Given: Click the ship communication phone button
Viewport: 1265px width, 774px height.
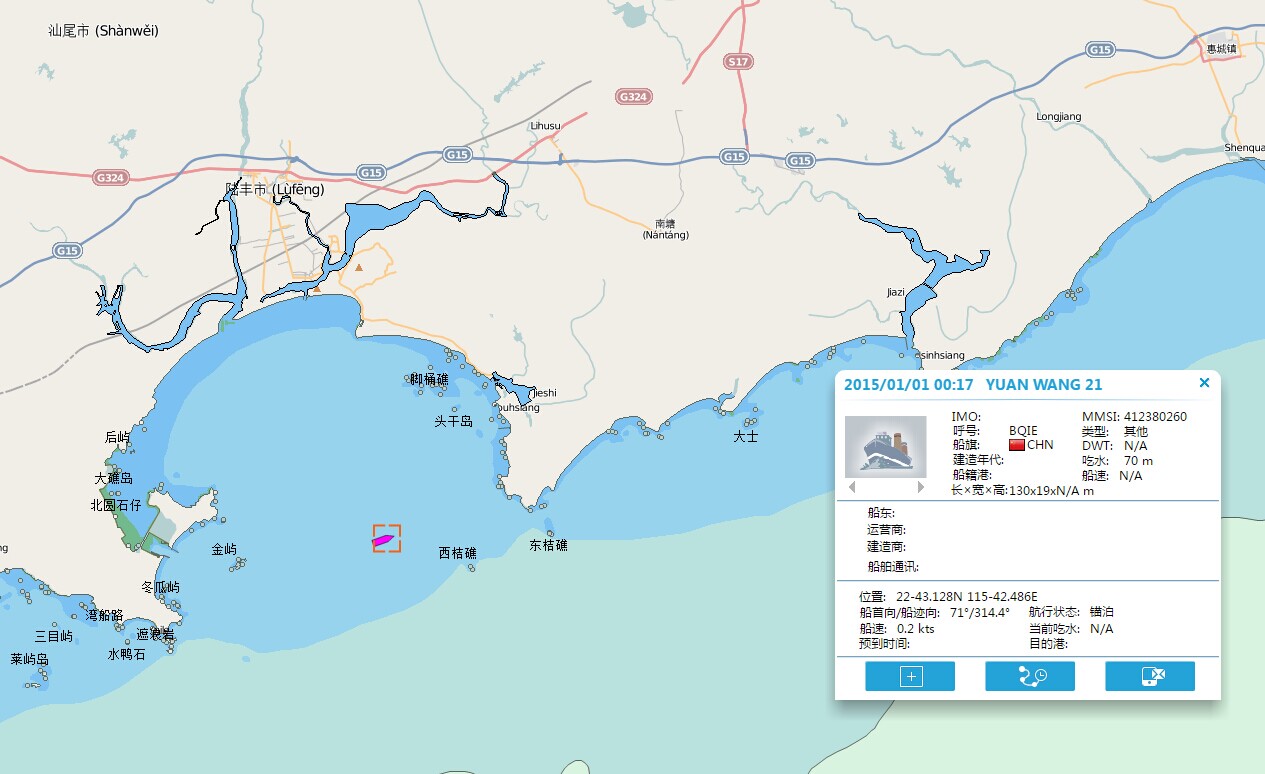Looking at the screenshot, I should click(1150, 677).
